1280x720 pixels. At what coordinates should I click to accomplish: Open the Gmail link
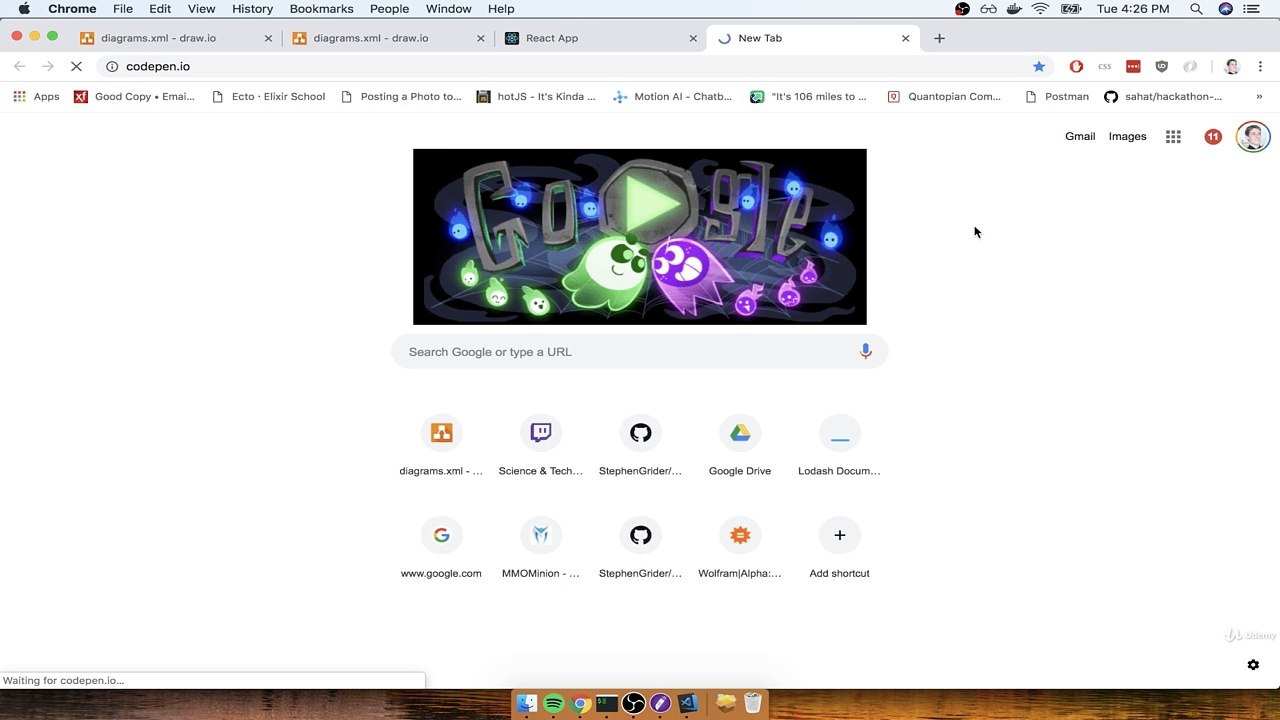pyautogui.click(x=1080, y=137)
